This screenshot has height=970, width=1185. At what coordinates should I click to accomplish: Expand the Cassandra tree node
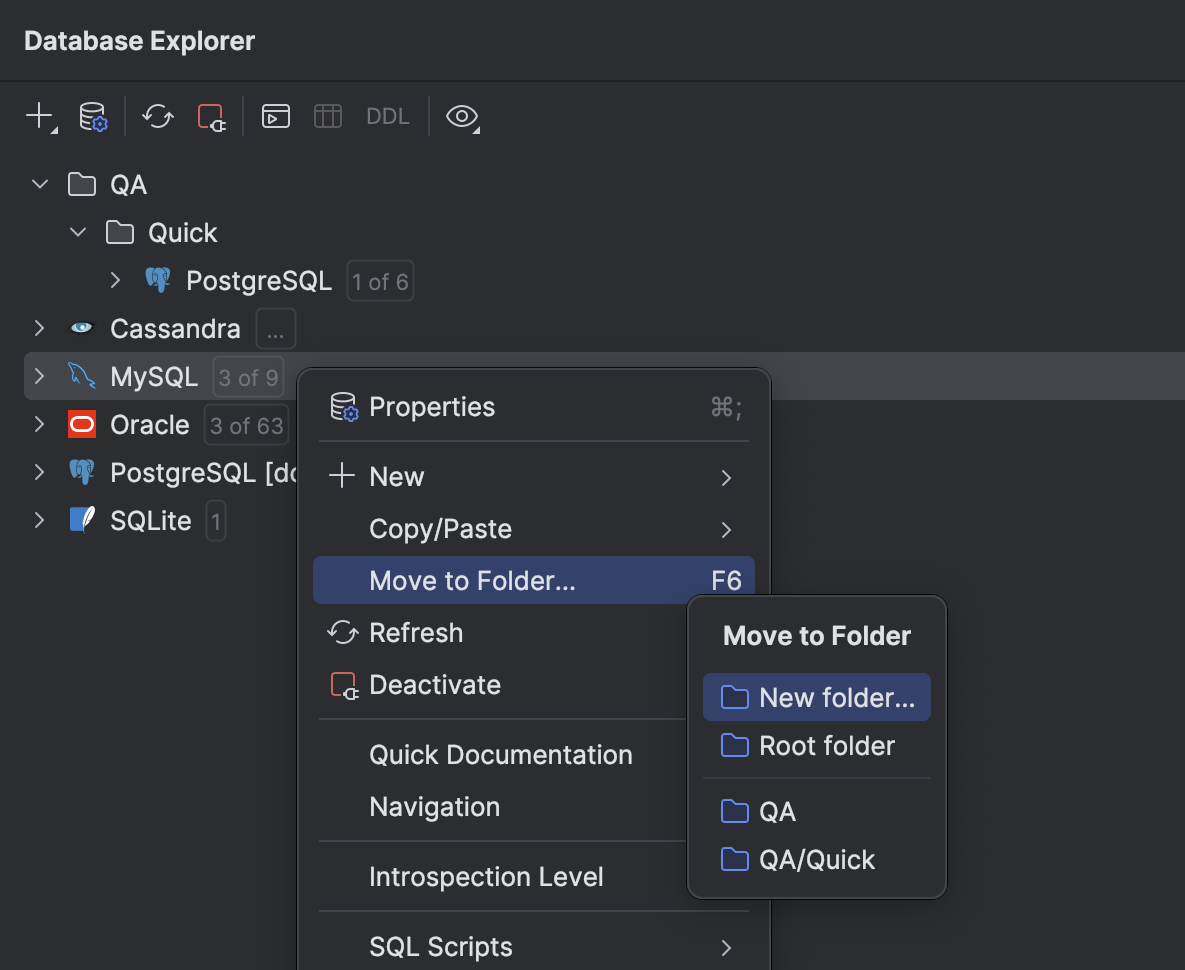click(38, 328)
